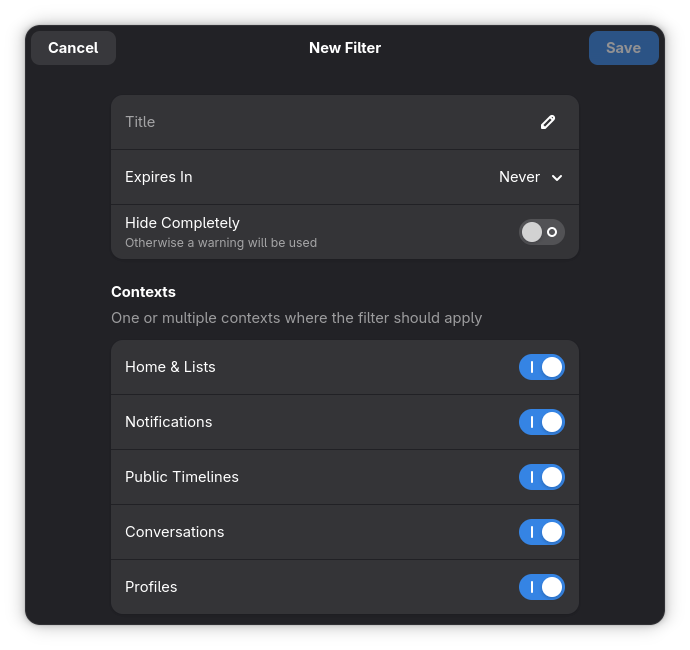
Task: Turn off the Profiles context switch
Action: tap(542, 587)
